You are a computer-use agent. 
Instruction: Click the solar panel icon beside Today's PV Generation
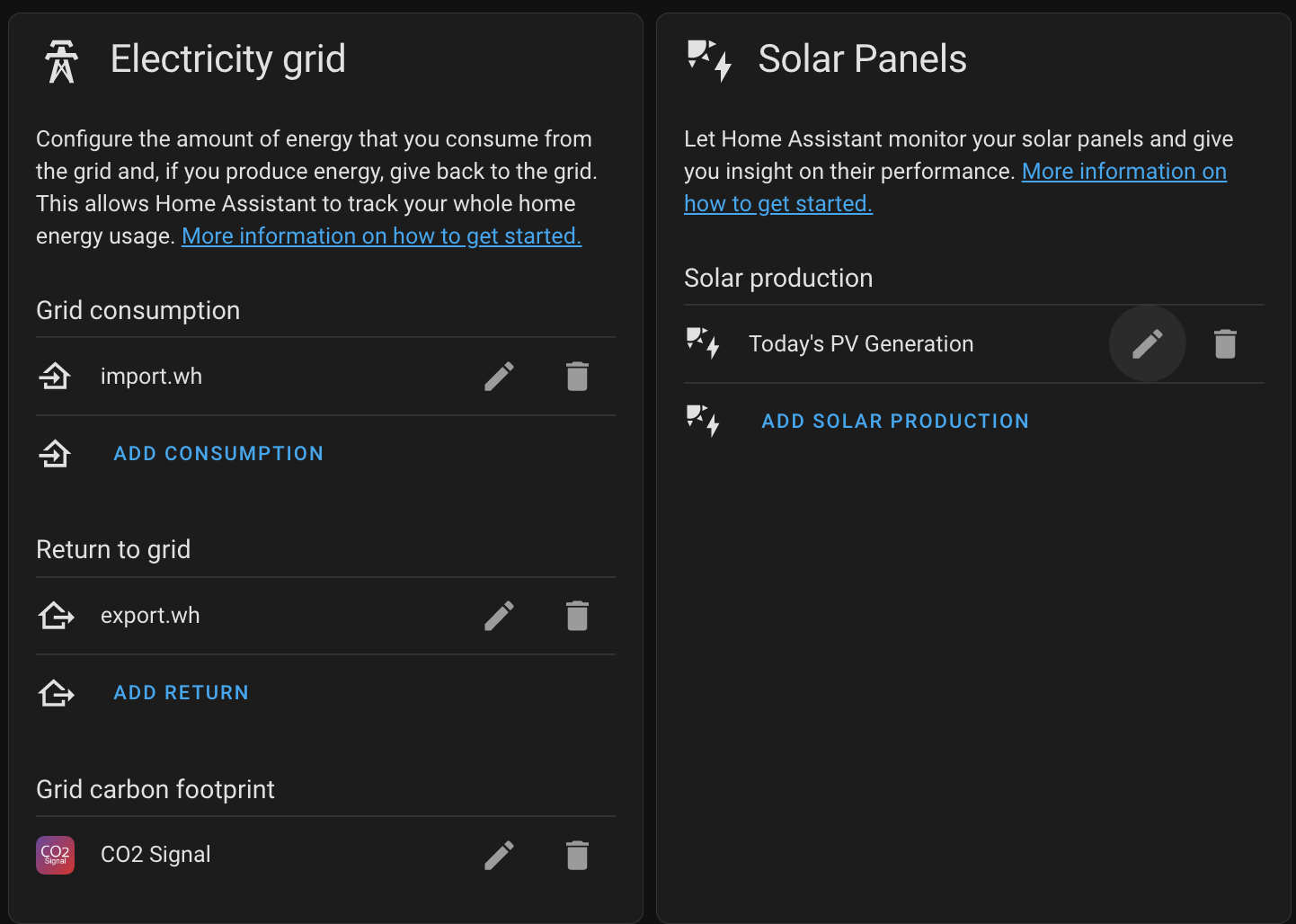pos(703,343)
